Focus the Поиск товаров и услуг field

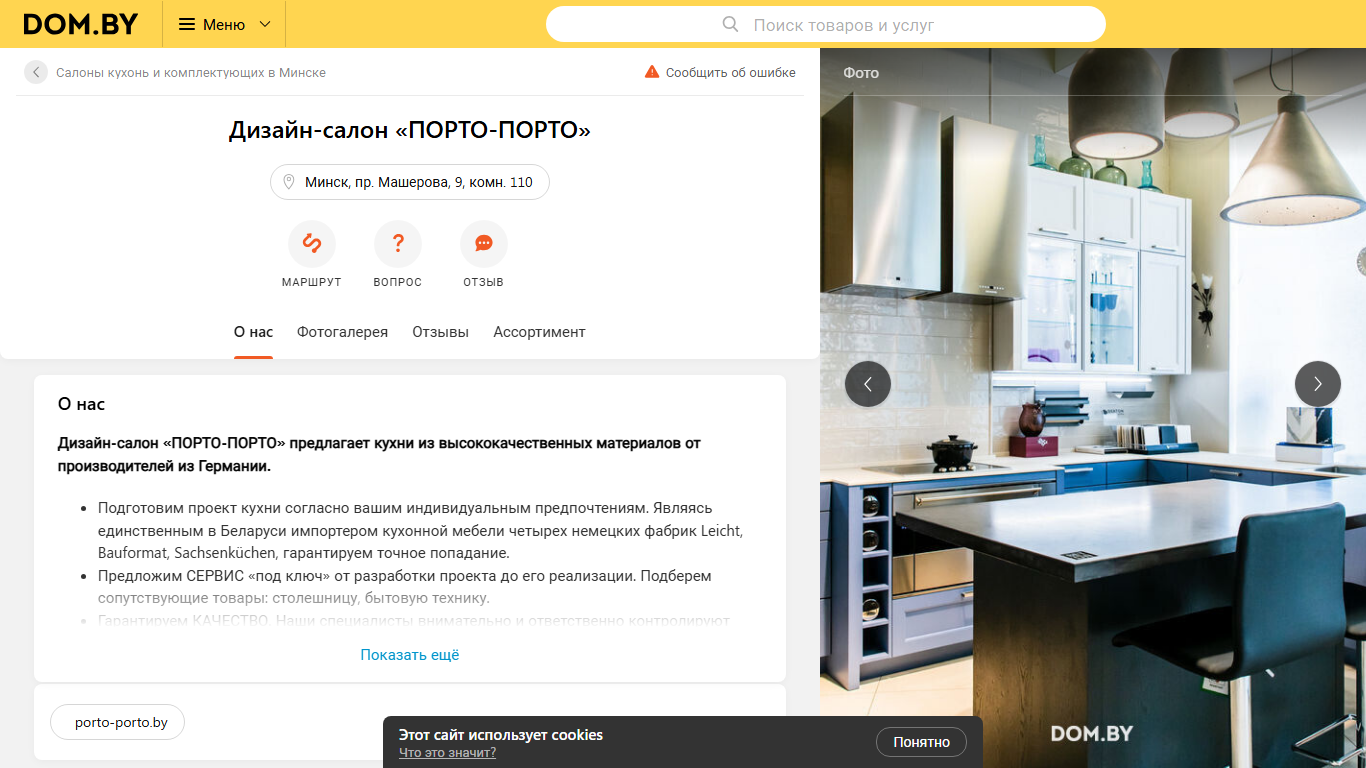826,24
